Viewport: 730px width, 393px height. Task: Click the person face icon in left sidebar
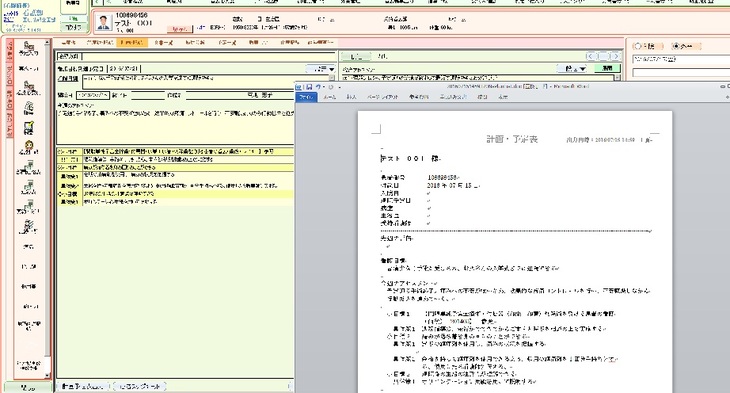pyautogui.click(x=29, y=147)
